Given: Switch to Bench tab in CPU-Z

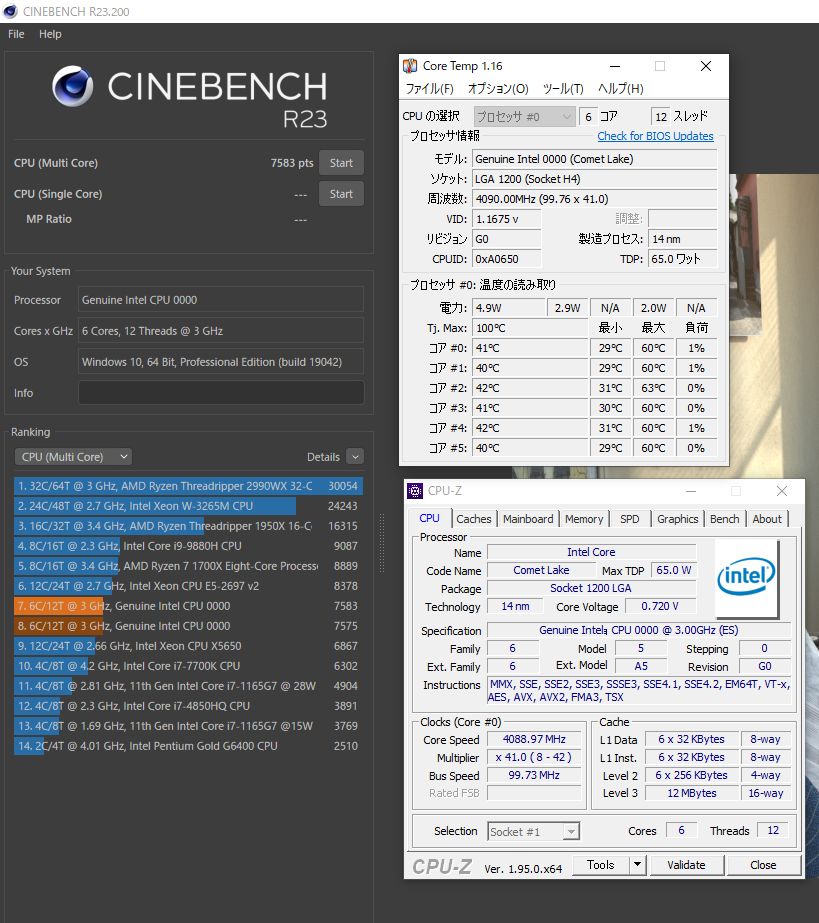Looking at the screenshot, I should click(x=724, y=519).
